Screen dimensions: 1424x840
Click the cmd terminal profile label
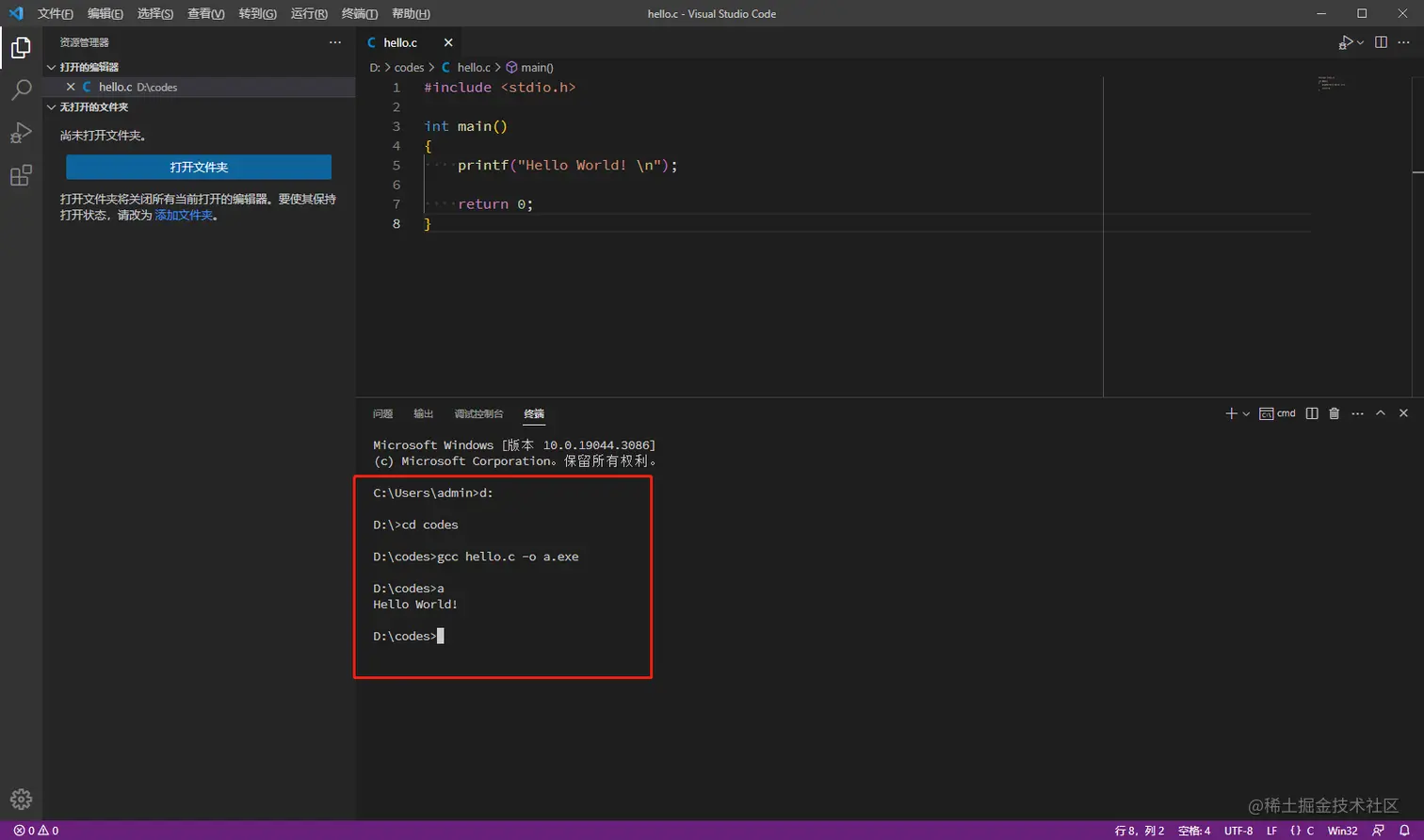(x=1278, y=413)
